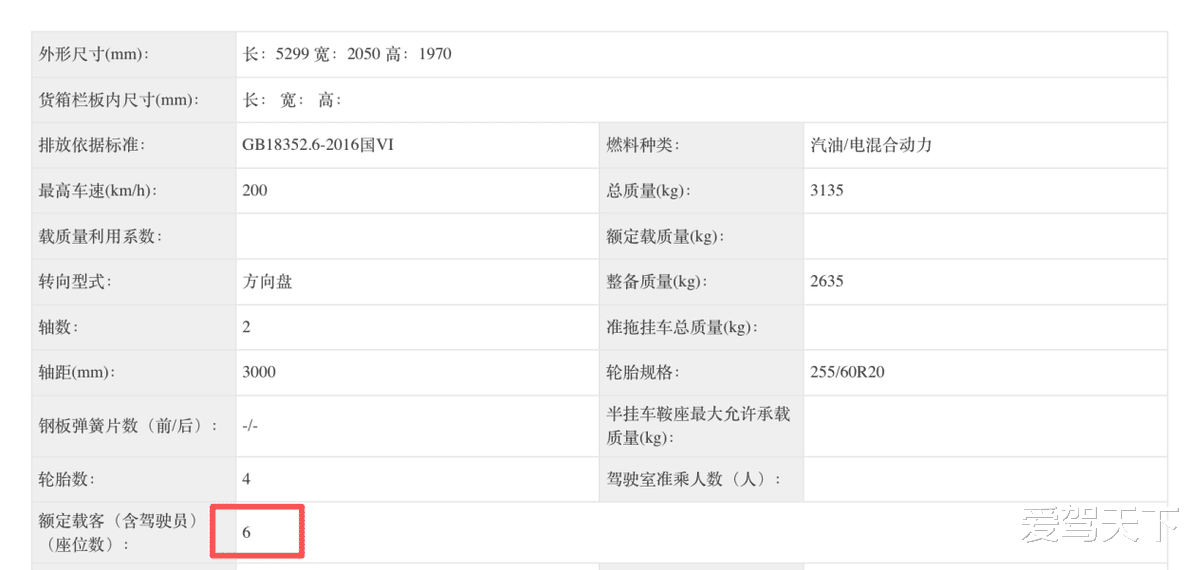Click the dimensions value 长：5299 宽：2050 高：1970
The width and height of the screenshot is (1200, 570).
coord(347,54)
